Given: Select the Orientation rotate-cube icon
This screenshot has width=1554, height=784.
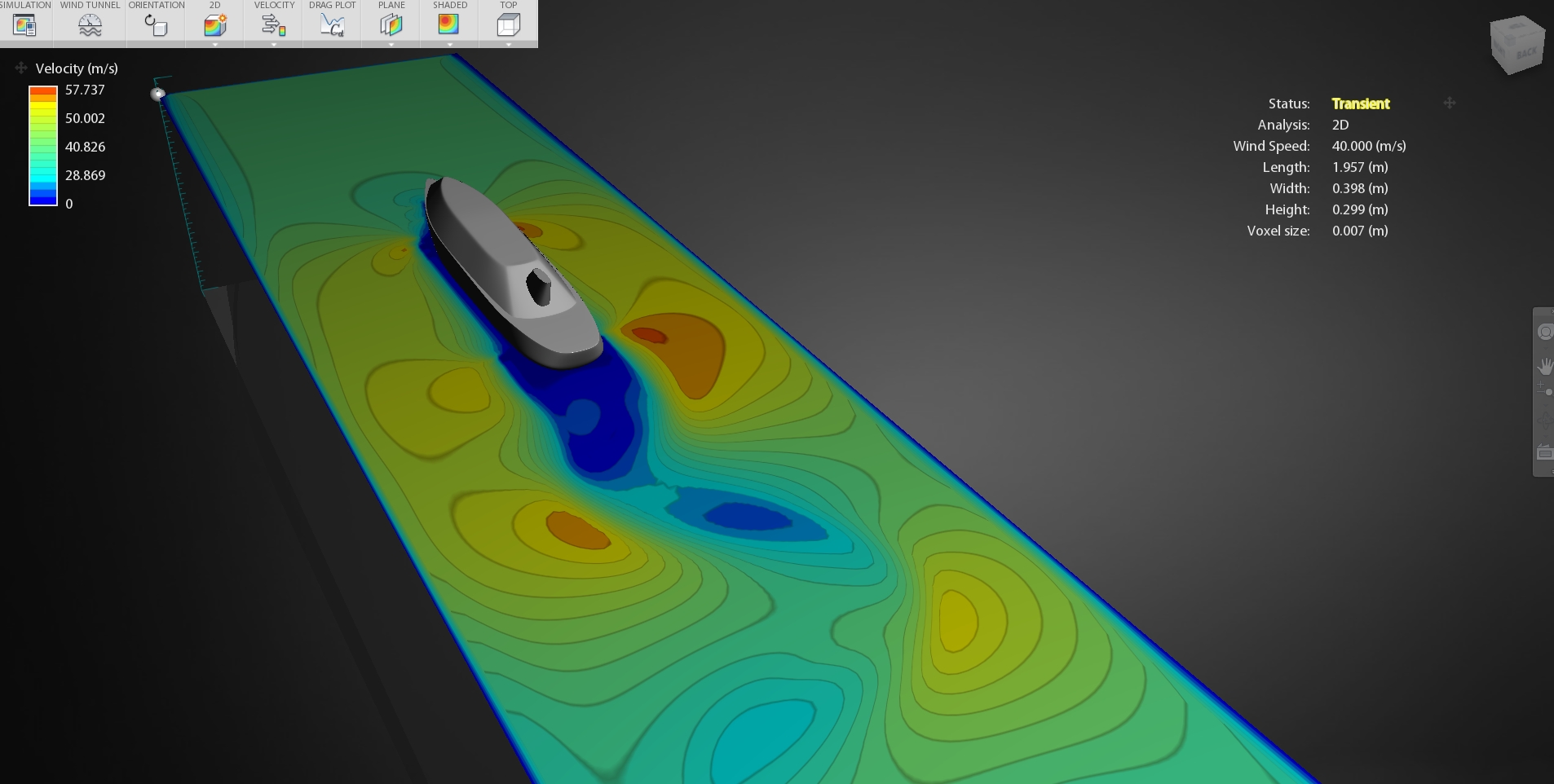Looking at the screenshot, I should tap(156, 25).
